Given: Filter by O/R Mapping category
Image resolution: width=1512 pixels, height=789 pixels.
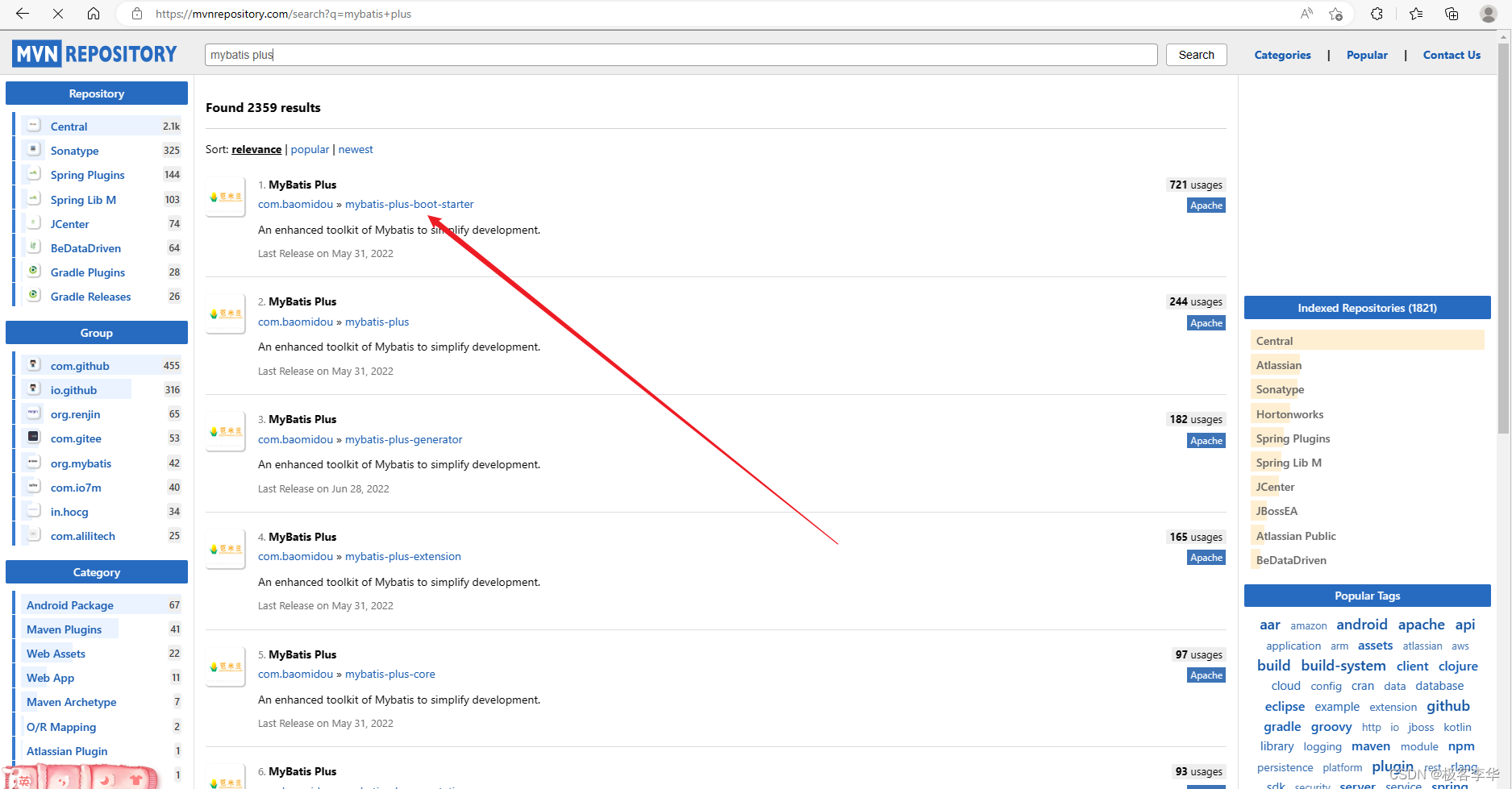Looking at the screenshot, I should [61, 727].
